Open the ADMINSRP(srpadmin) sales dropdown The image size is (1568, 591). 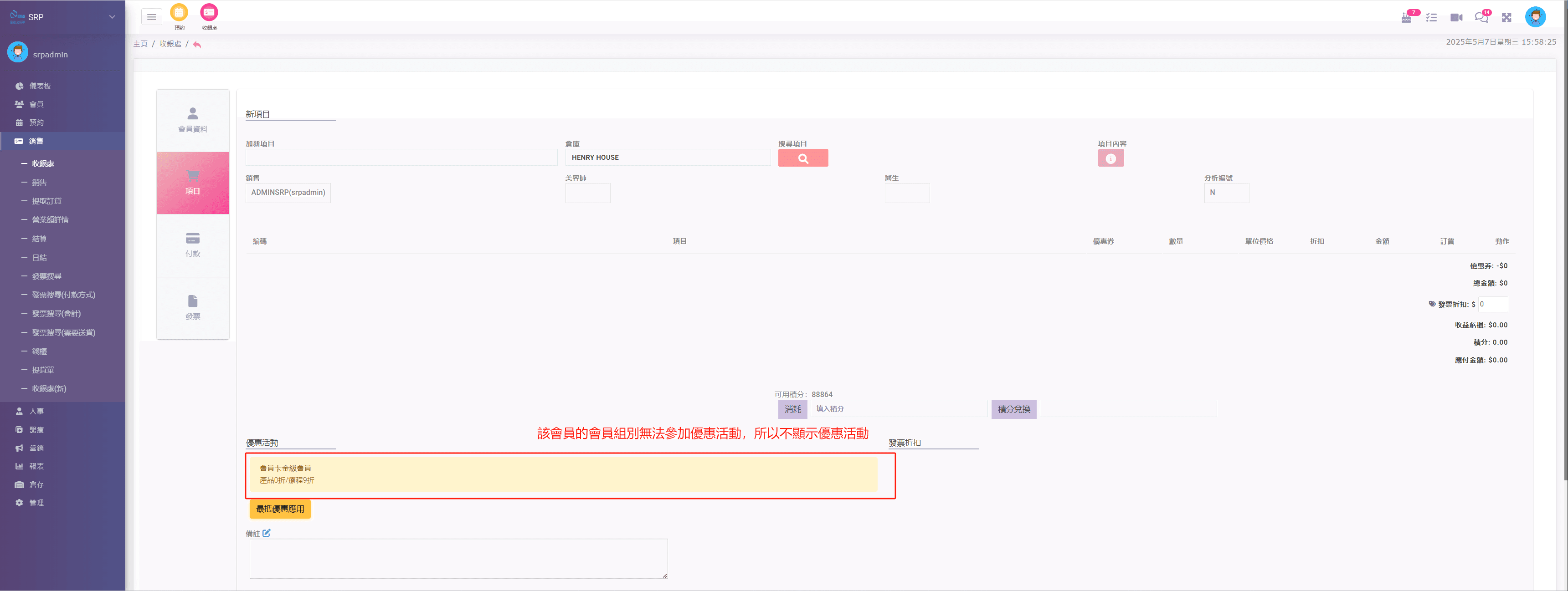pos(288,193)
